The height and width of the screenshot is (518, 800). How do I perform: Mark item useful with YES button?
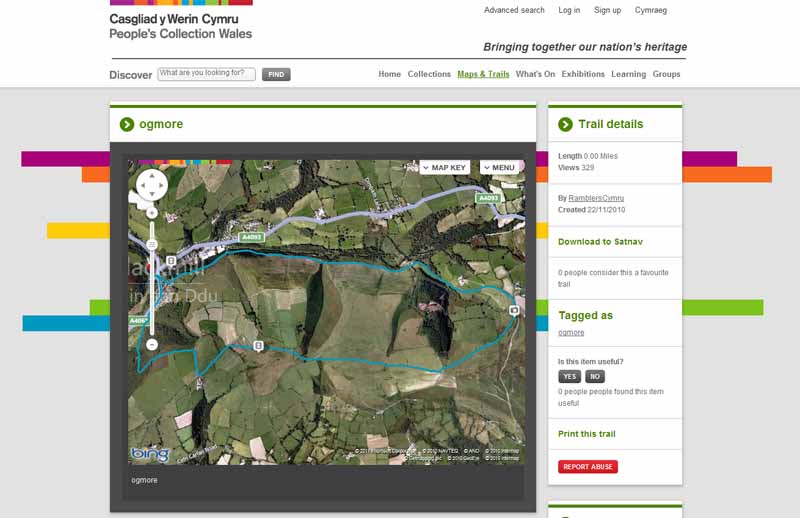point(569,376)
